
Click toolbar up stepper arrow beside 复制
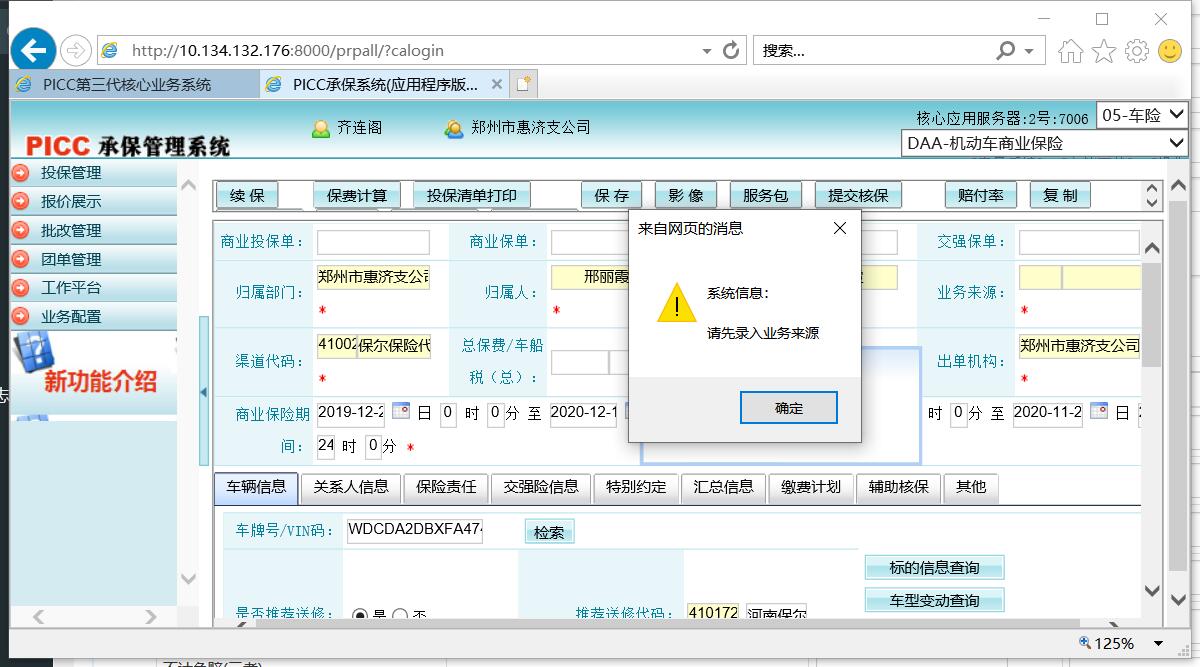[1151, 189]
